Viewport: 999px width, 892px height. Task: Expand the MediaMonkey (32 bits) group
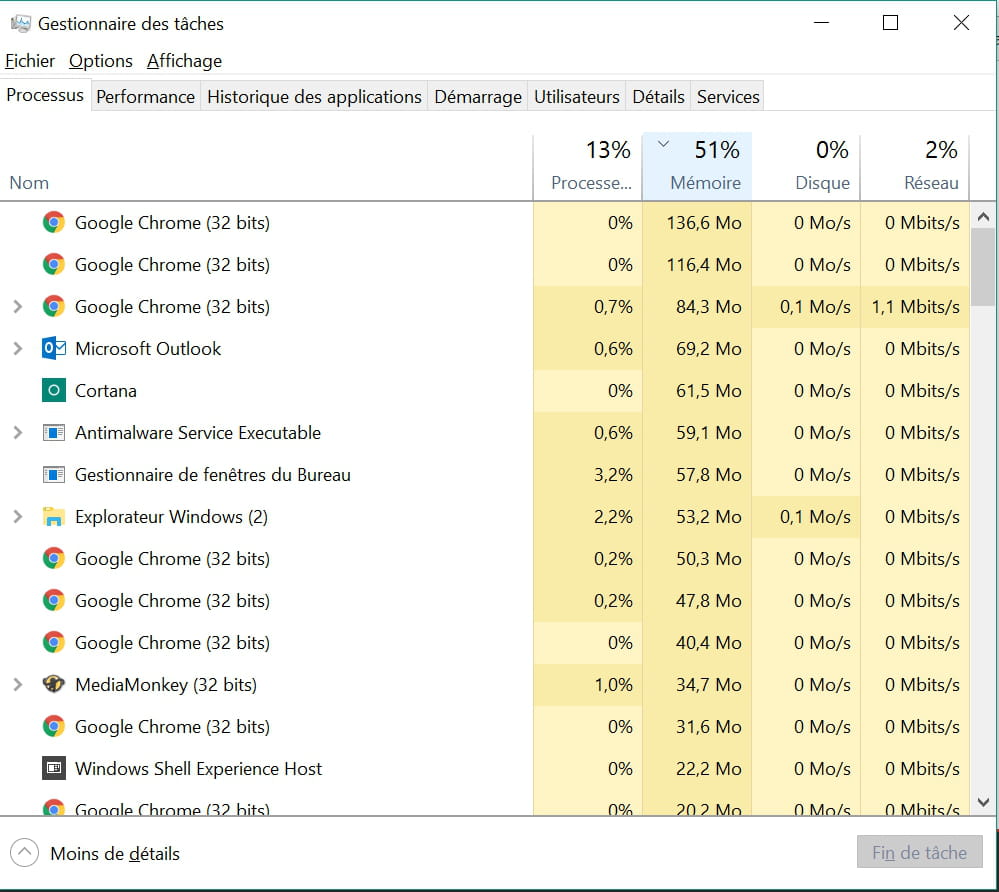pyautogui.click(x=18, y=685)
